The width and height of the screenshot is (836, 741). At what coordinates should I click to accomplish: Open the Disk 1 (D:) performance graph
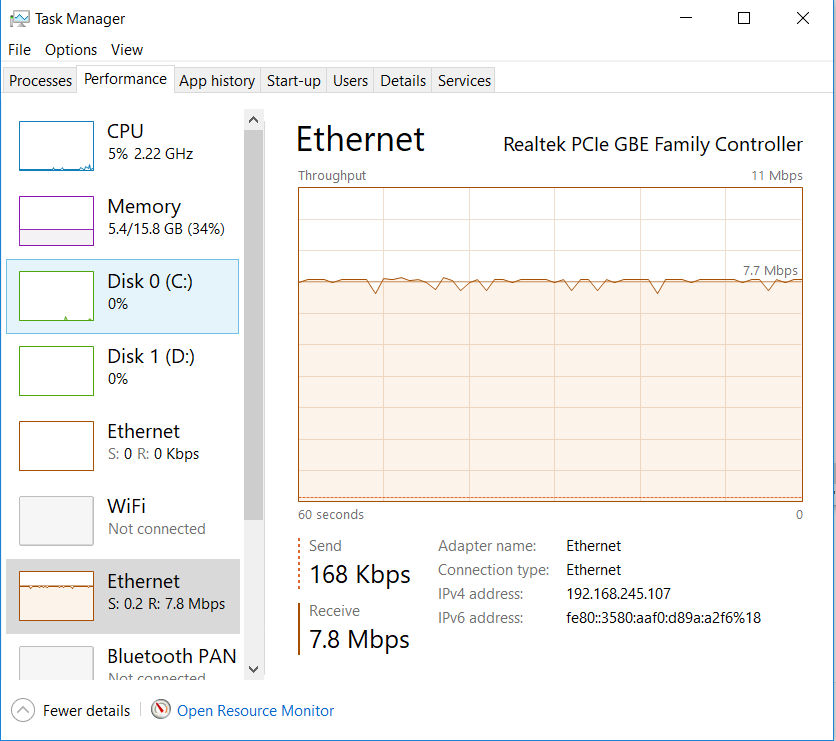click(56, 370)
